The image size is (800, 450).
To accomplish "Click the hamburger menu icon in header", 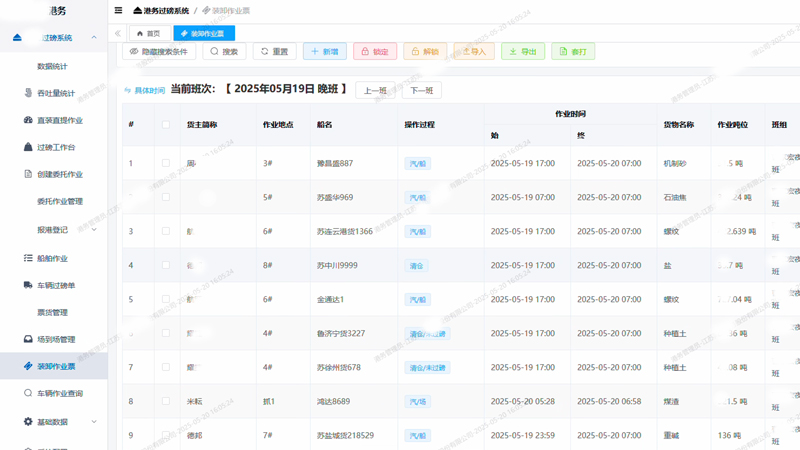I will tap(118, 11).
